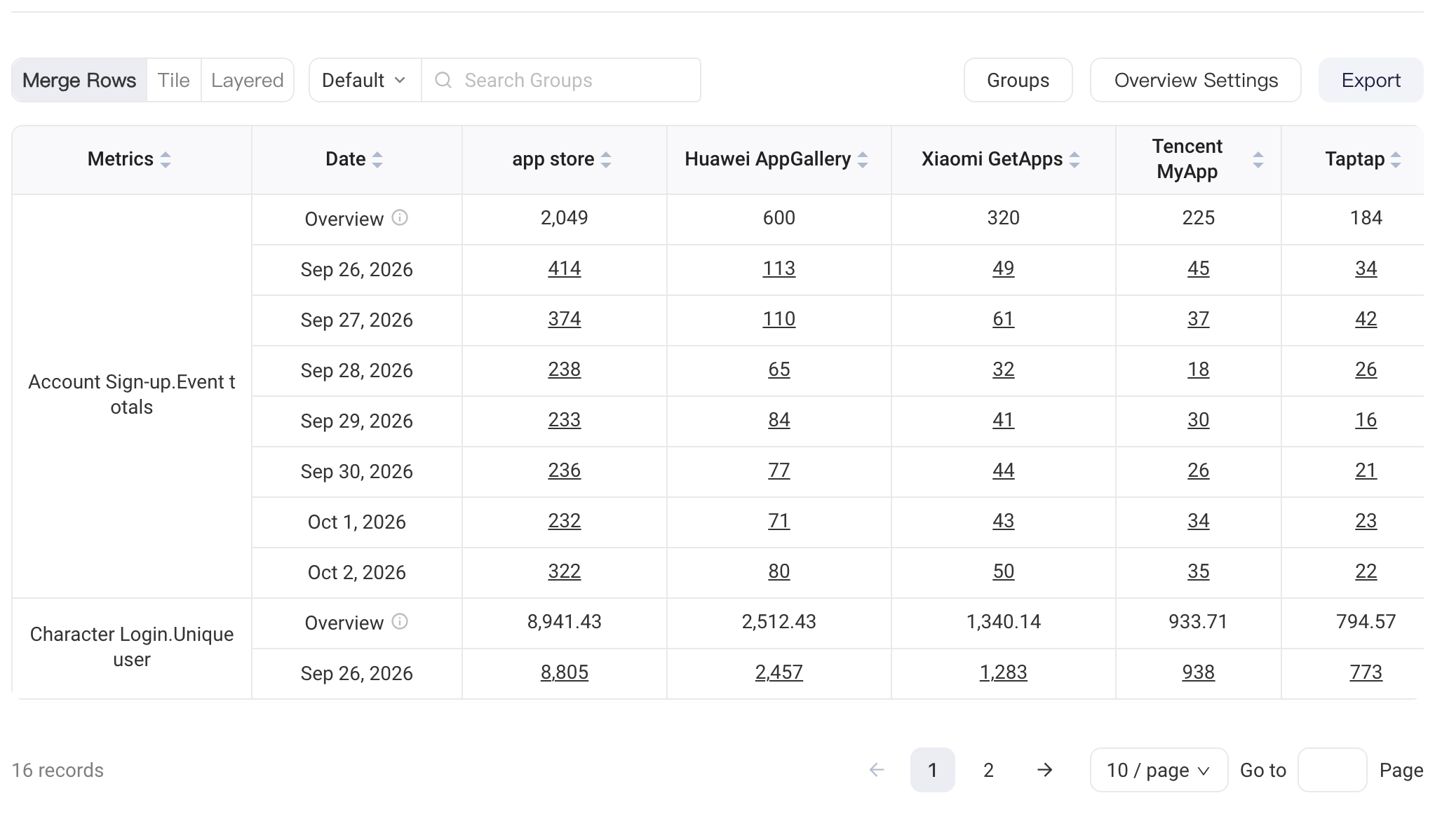1435x840 pixels.
Task: Open Tencent MyApp value 18
Action: [1199, 370]
